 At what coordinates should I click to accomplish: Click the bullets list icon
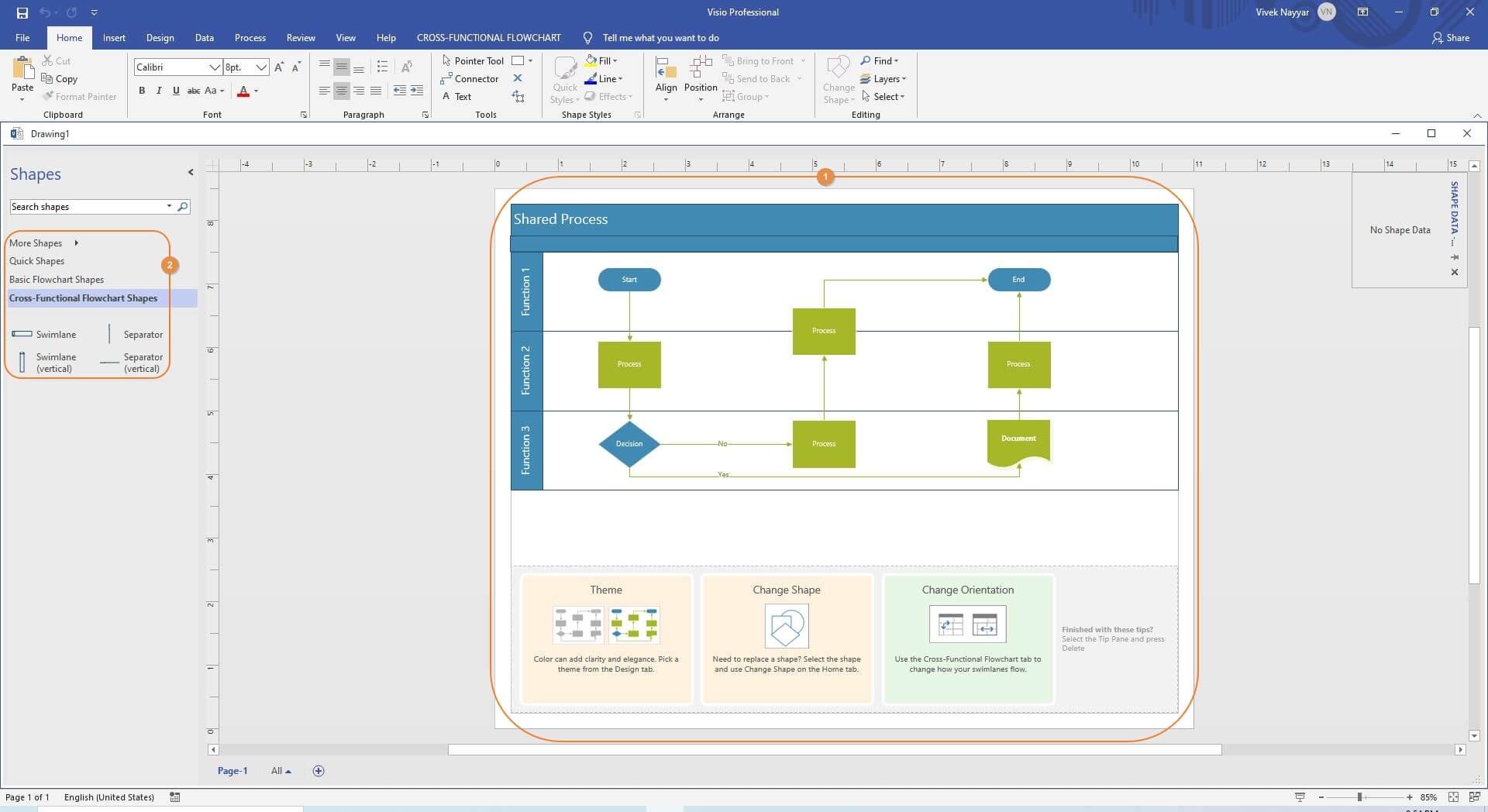click(x=382, y=67)
